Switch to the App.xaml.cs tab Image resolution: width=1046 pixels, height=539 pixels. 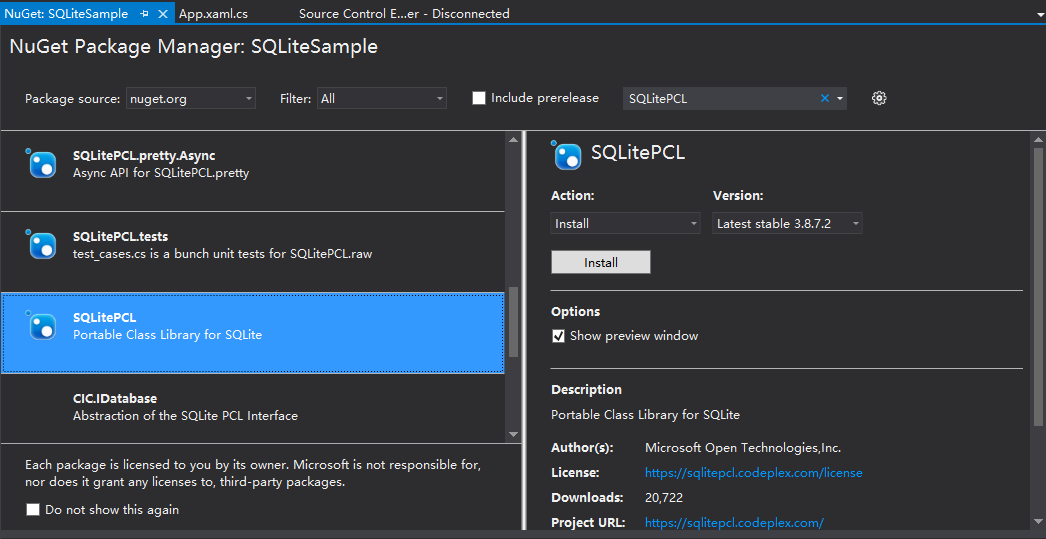coord(213,14)
